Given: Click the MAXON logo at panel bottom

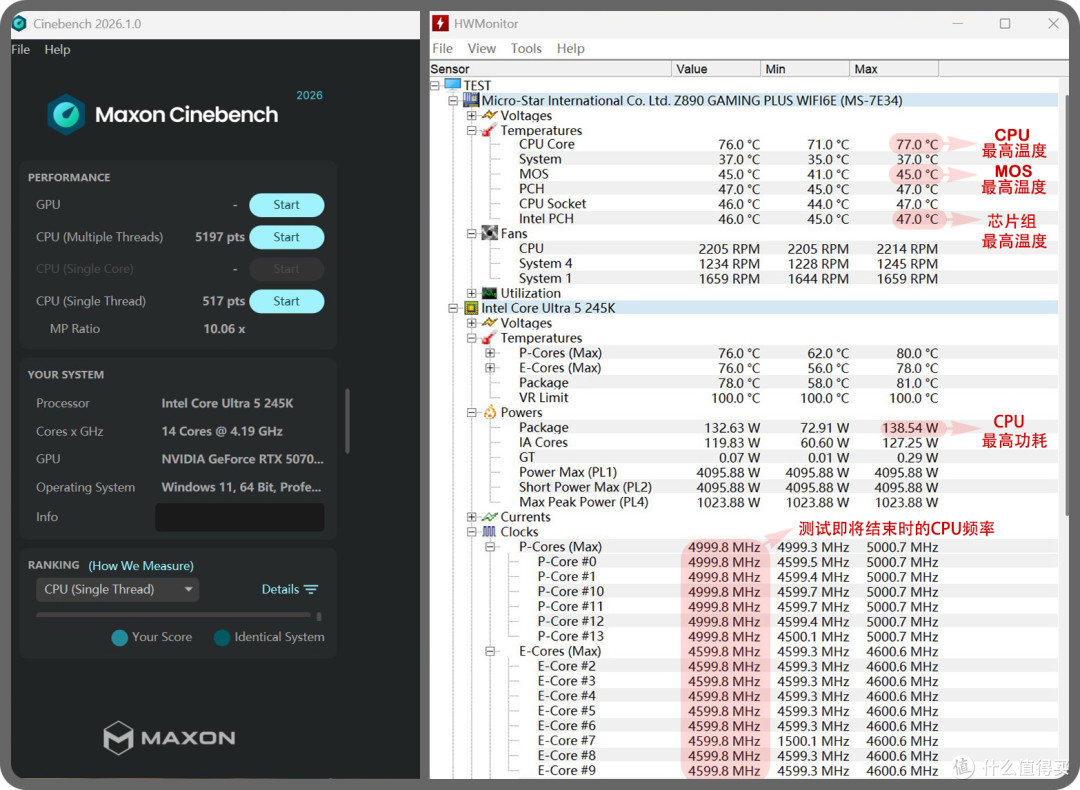Looking at the screenshot, I should 169,738.
